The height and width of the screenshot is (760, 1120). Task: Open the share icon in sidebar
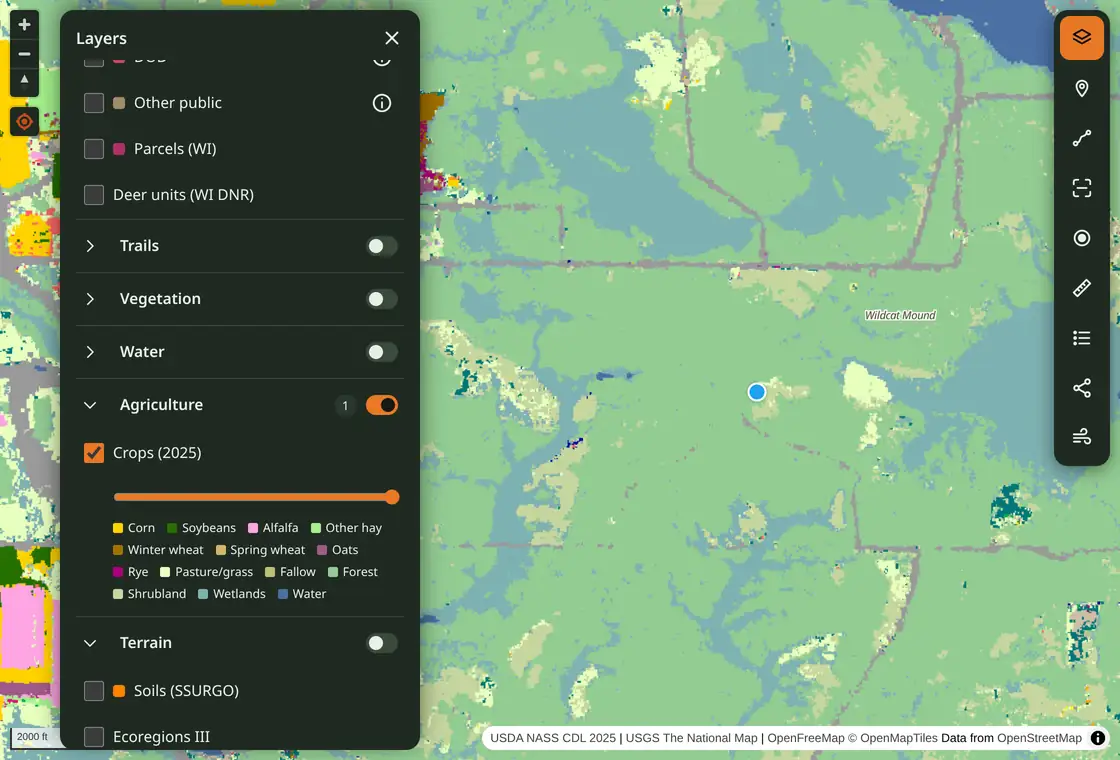(x=1081, y=388)
